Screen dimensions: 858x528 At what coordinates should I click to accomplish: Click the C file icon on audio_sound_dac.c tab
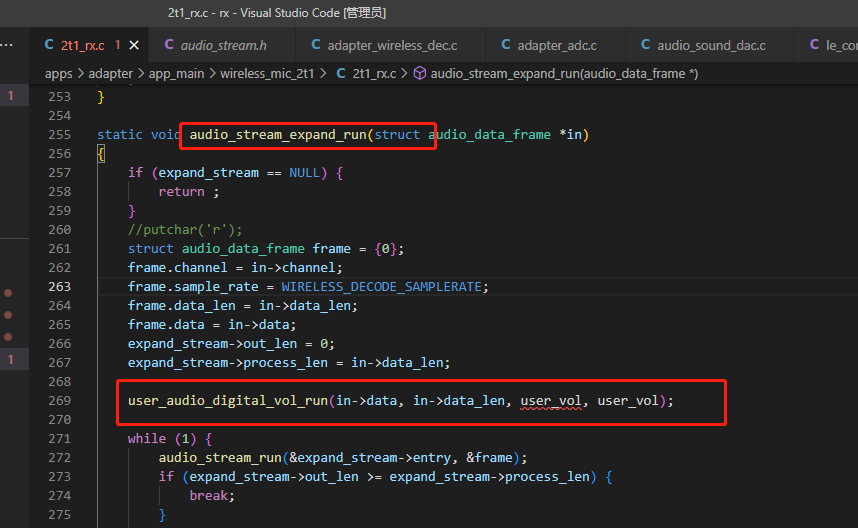tap(645, 45)
